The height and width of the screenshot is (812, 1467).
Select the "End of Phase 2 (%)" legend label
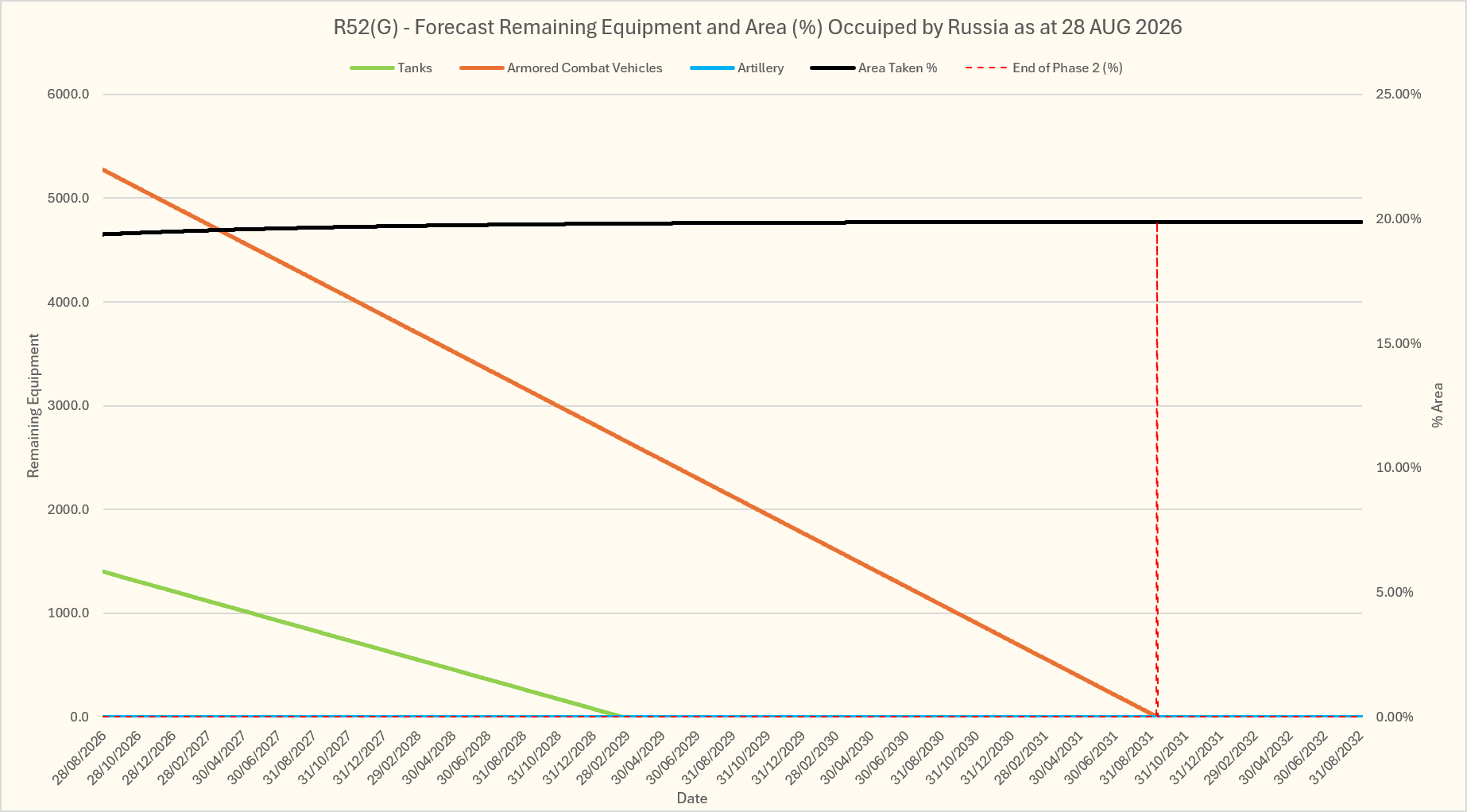(1067, 68)
